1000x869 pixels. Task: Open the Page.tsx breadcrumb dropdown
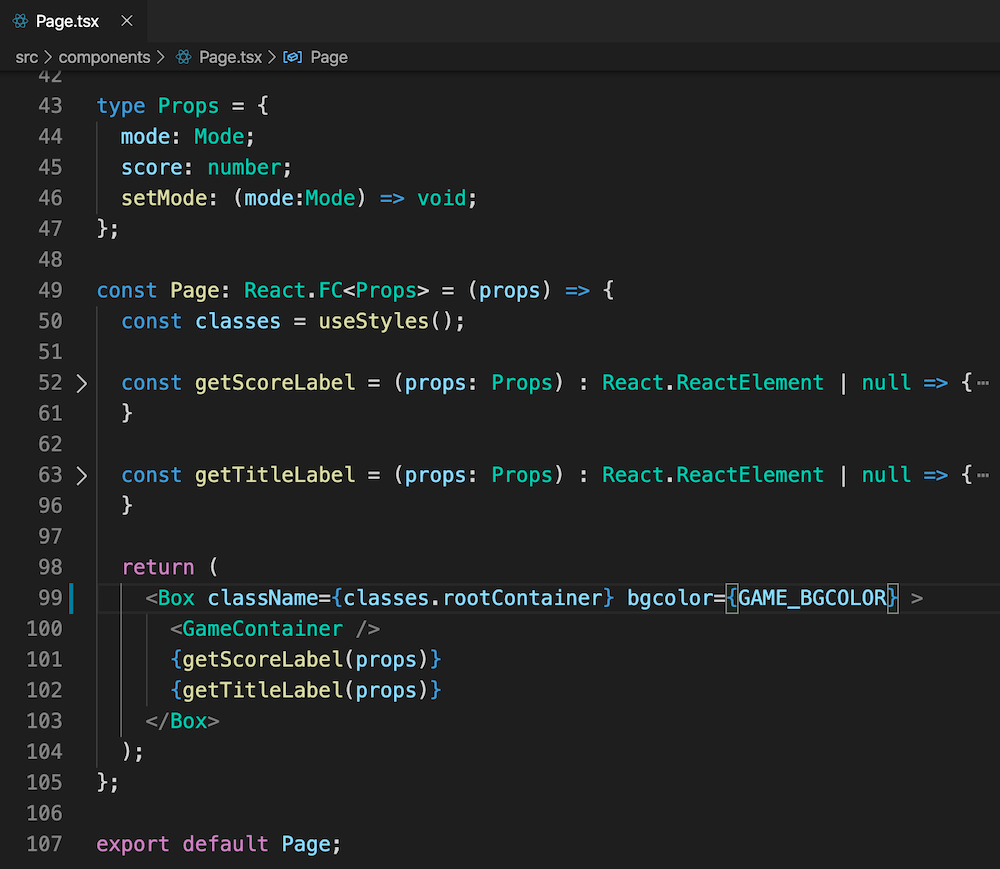click(229, 57)
